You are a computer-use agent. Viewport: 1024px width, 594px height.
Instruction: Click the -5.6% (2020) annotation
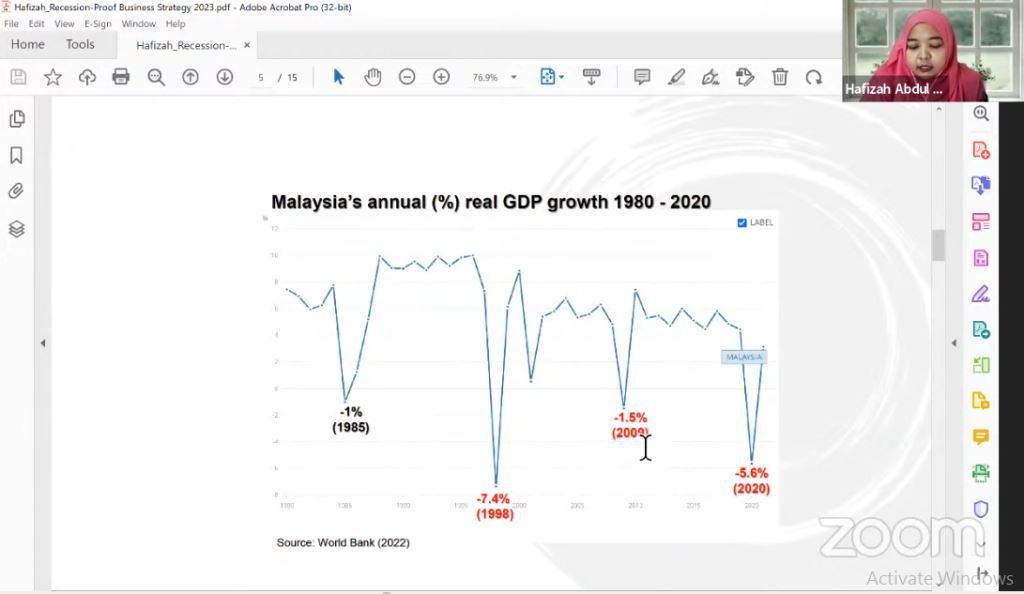(752, 481)
